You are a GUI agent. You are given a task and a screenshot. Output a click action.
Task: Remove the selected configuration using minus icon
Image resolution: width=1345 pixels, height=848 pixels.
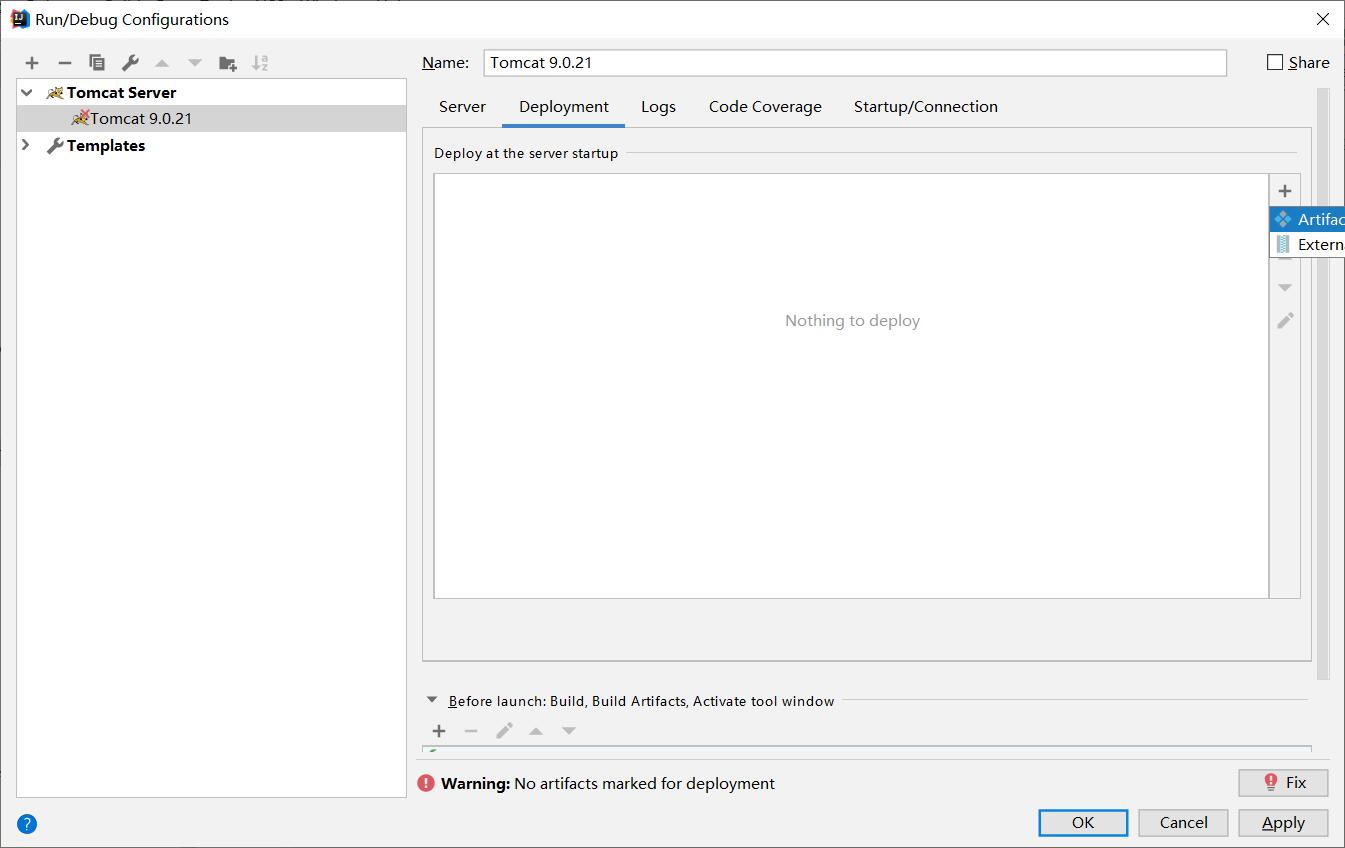click(x=65, y=63)
